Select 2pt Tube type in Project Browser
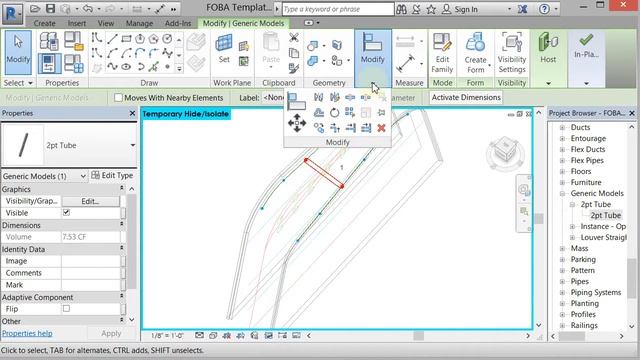 (x=606, y=215)
